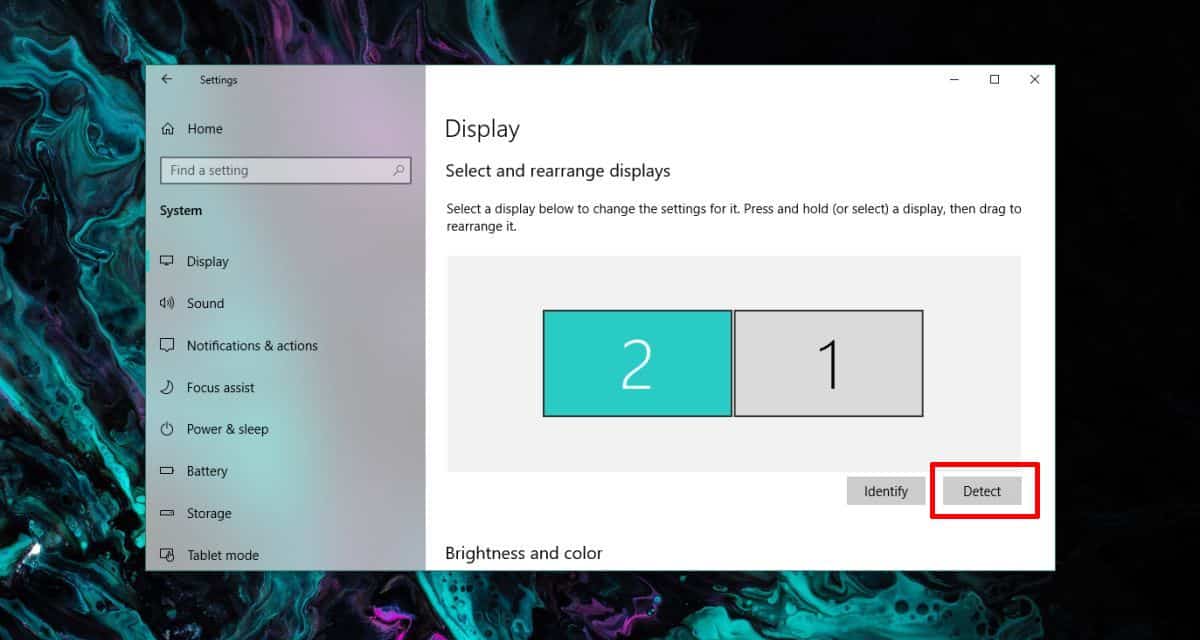The image size is (1200, 640).
Task: Click the Sound speaker icon
Action: tap(167, 303)
